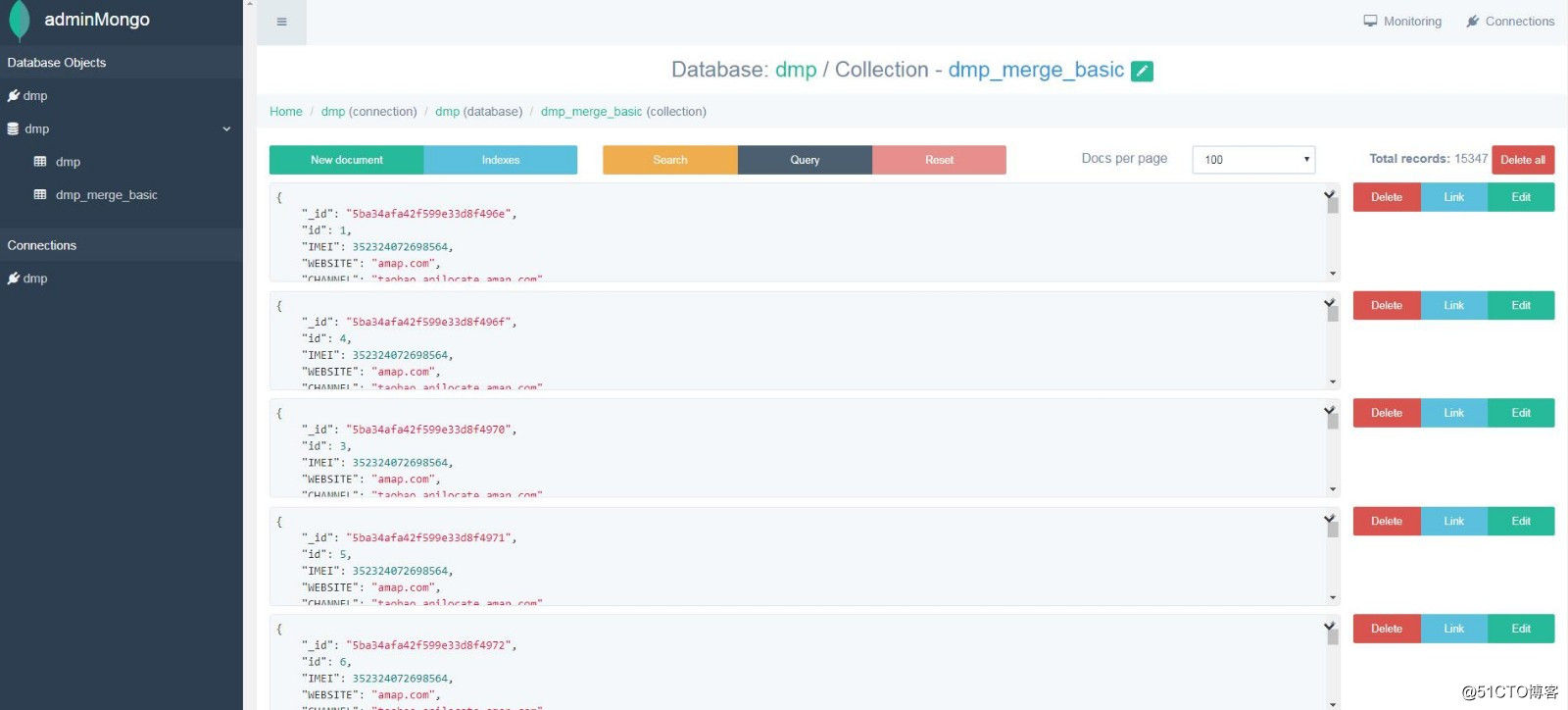Image resolution: width=1568 pixels, height=710 pixels.
Task: Open dmp connection breadcrumb link
Action: pos(333,112)
